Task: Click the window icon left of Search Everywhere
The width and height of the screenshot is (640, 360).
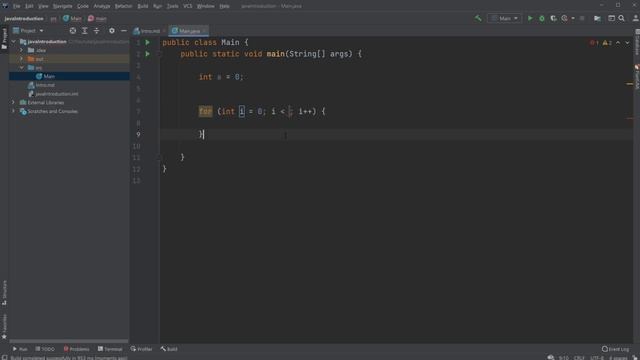Action: [x=611, y=18]
